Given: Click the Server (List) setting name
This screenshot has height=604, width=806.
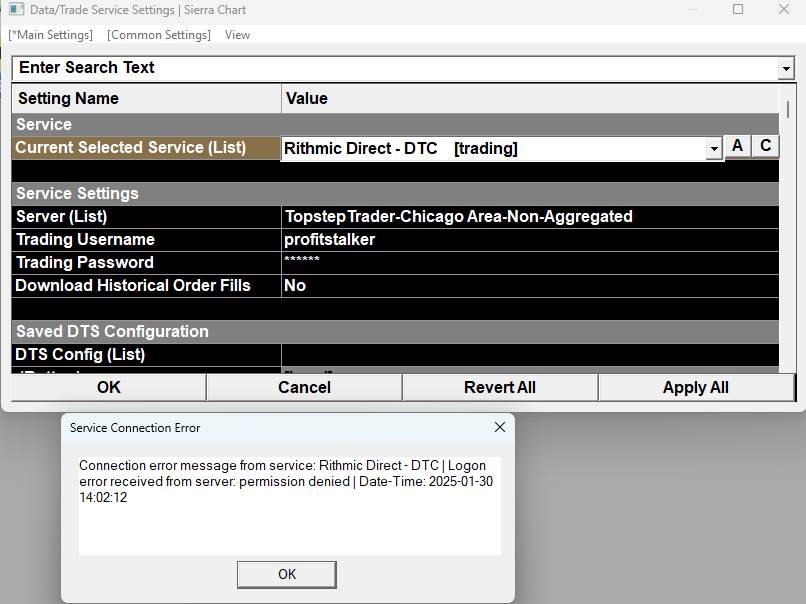Looking at the screenshot, I should tap(146, 217).
